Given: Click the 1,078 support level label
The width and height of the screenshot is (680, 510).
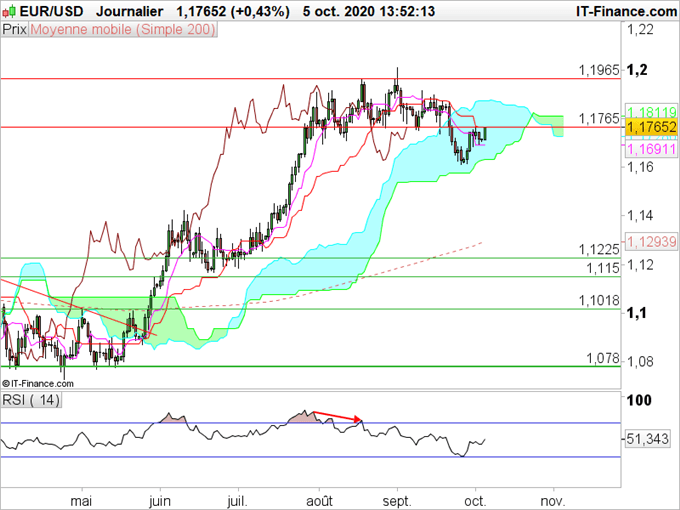Looking at the screenshot, I should tap(603, 358).
